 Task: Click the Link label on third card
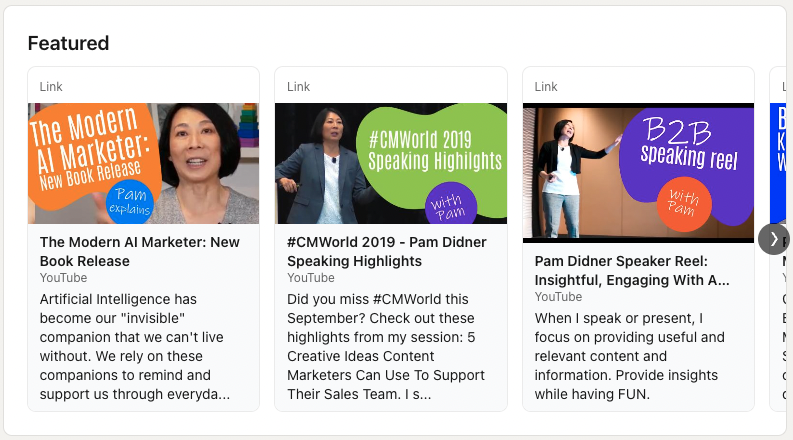point(546,87)
